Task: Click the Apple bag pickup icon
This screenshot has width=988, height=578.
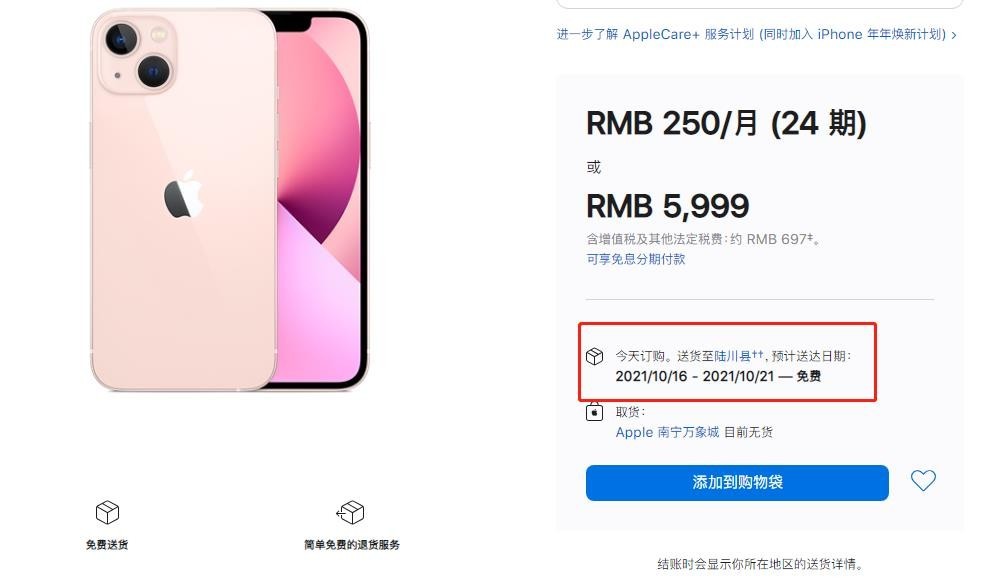Action: click(x=594, y=412)
